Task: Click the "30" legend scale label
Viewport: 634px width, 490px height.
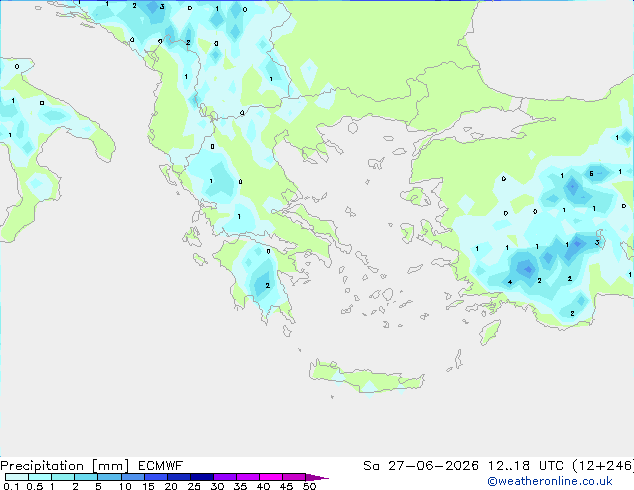Action: (x=217, y=486)
